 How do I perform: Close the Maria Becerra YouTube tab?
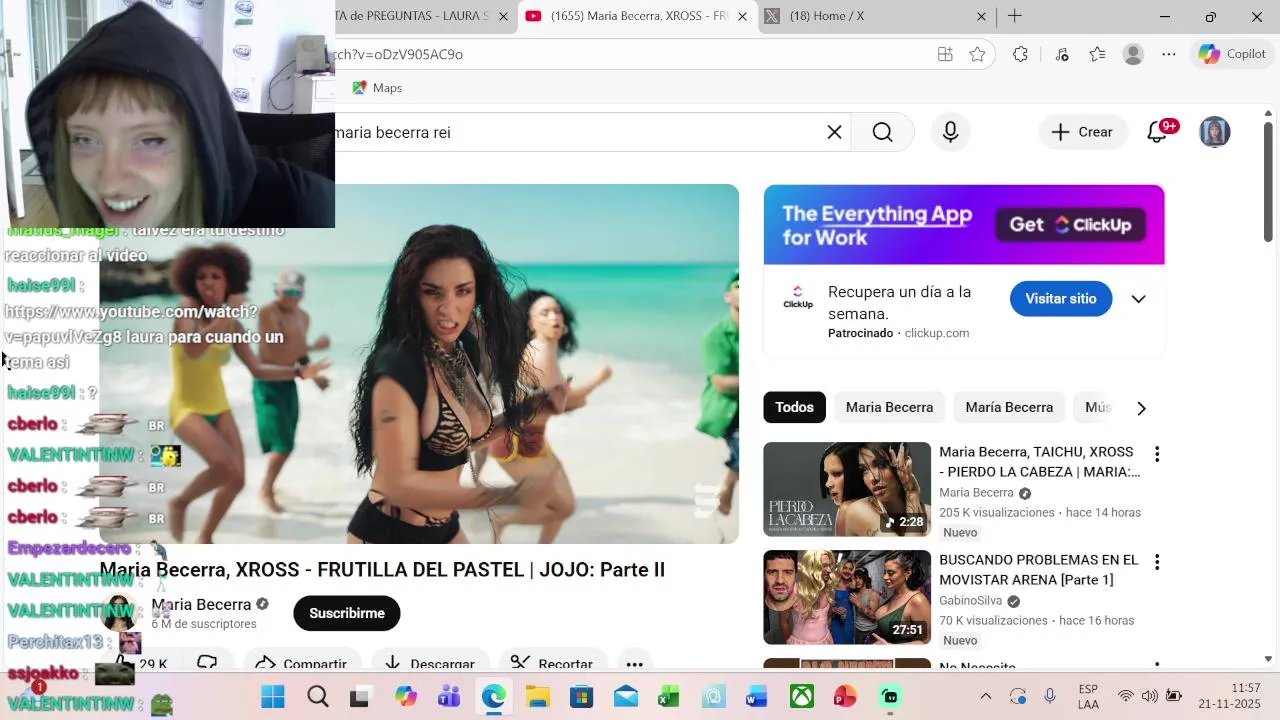[741, 16]
